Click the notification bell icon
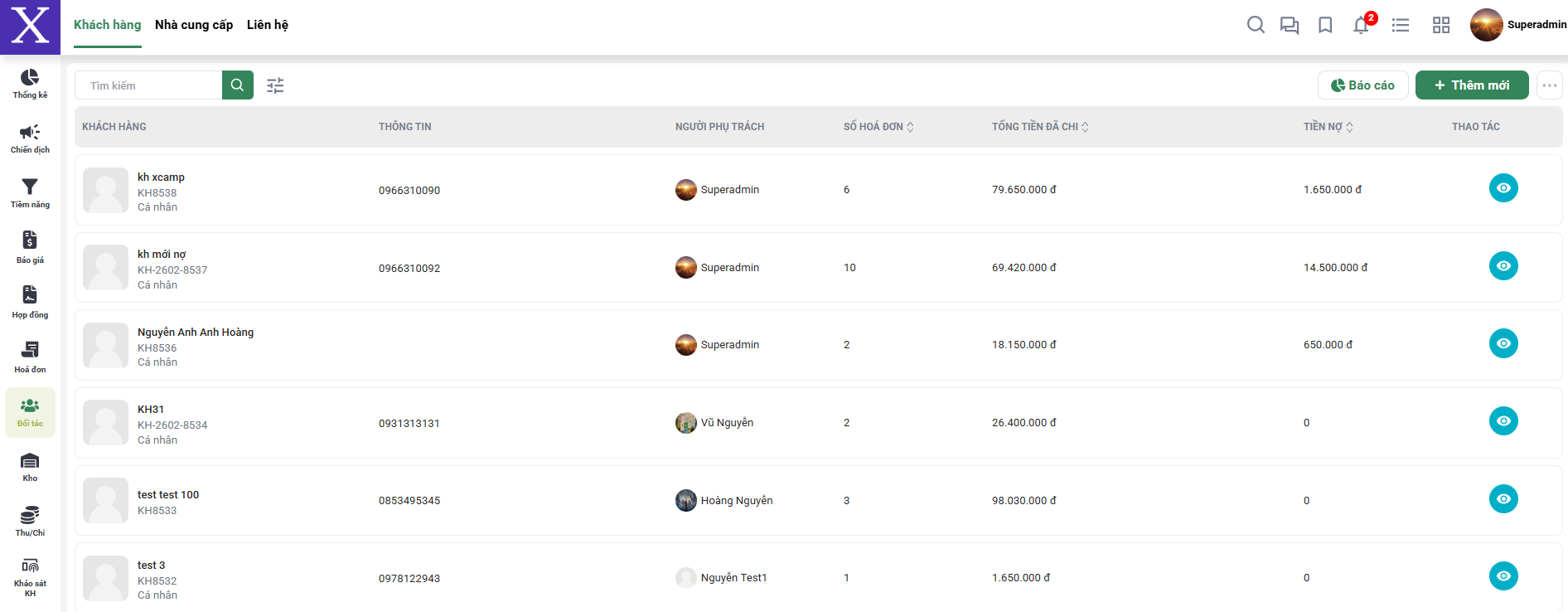Image resolution: width=1568 pixels, height=612 pixels. (x=1361, y=25)
